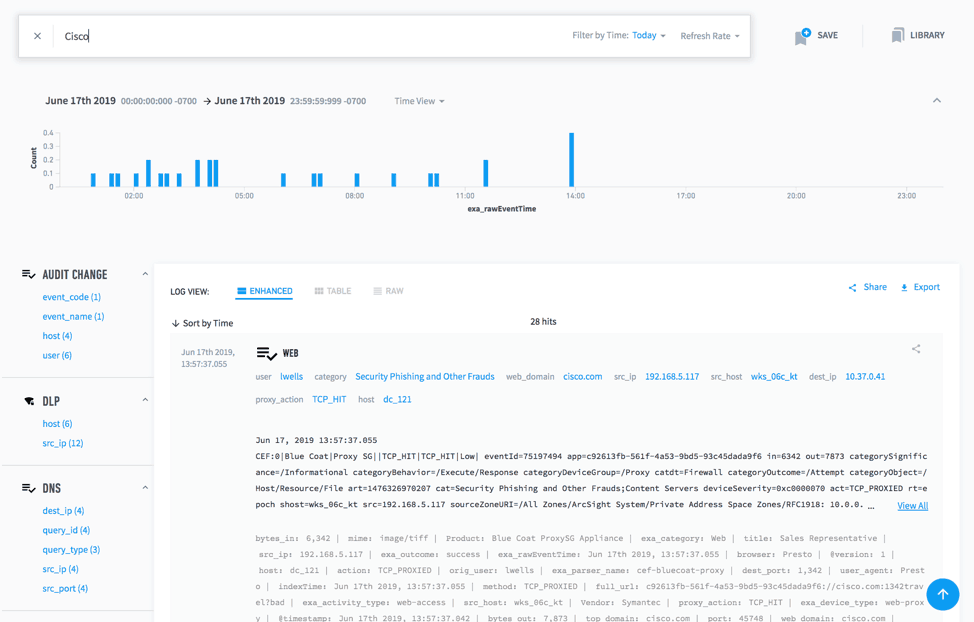This screenshot has height=622, width=974.
Task: Click the AUDIT CHANGE section icon
Action: 28,274
